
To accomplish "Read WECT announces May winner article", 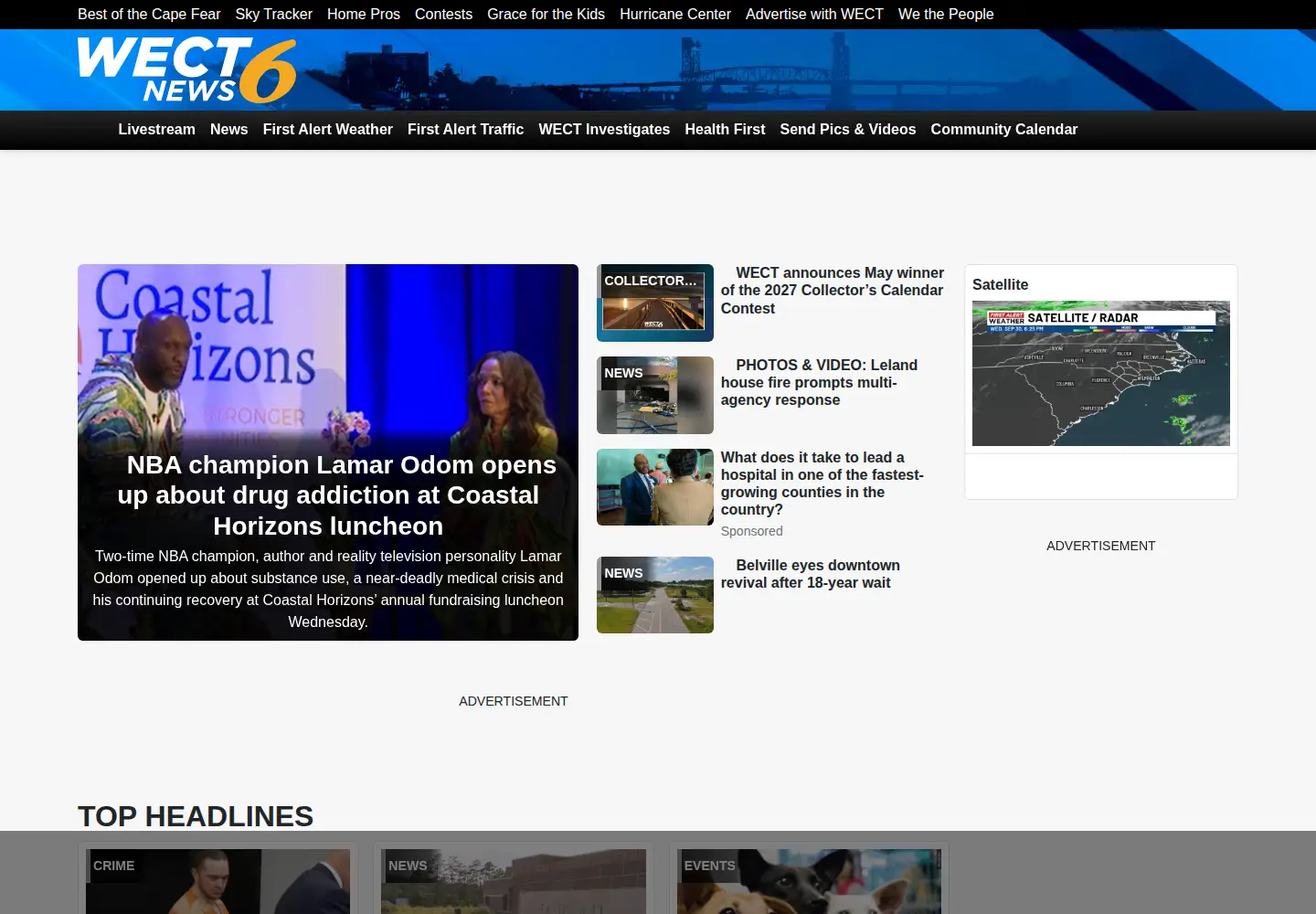I will tap(833, 291).
